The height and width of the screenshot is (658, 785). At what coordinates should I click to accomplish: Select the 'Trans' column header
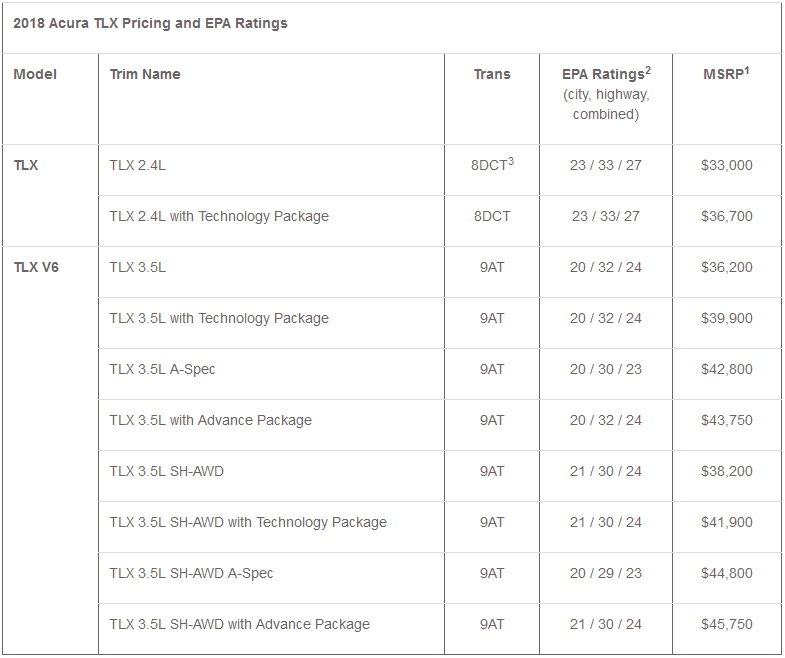click(x=491, y=74)
